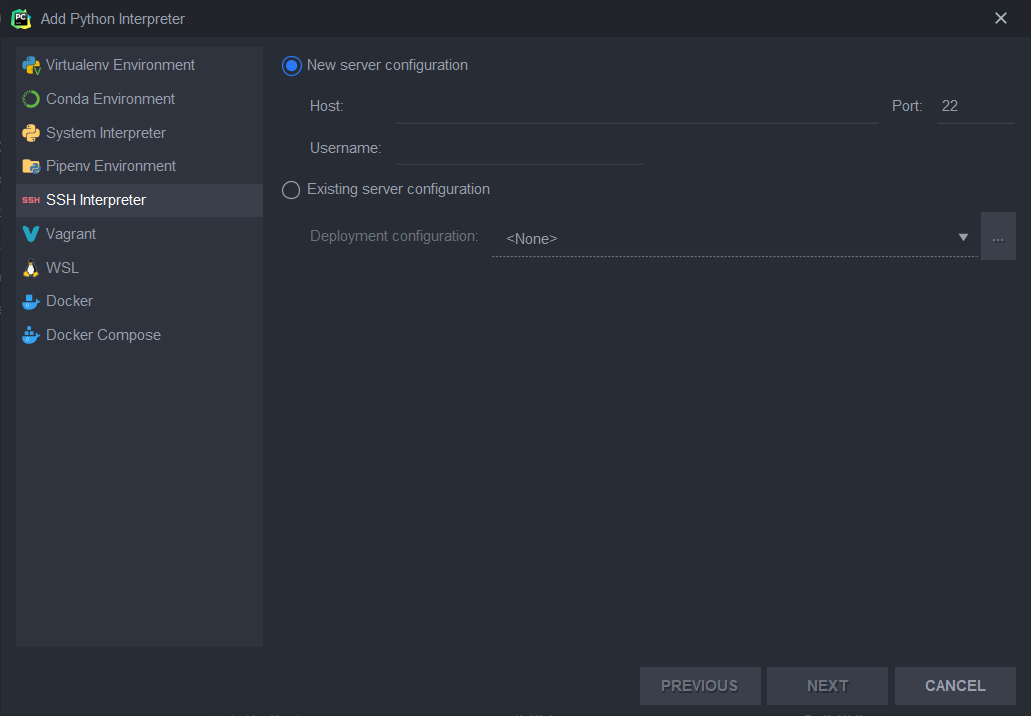Click the Docker Compose icon
Screen dimensions: 1031x716
point(30,335)
